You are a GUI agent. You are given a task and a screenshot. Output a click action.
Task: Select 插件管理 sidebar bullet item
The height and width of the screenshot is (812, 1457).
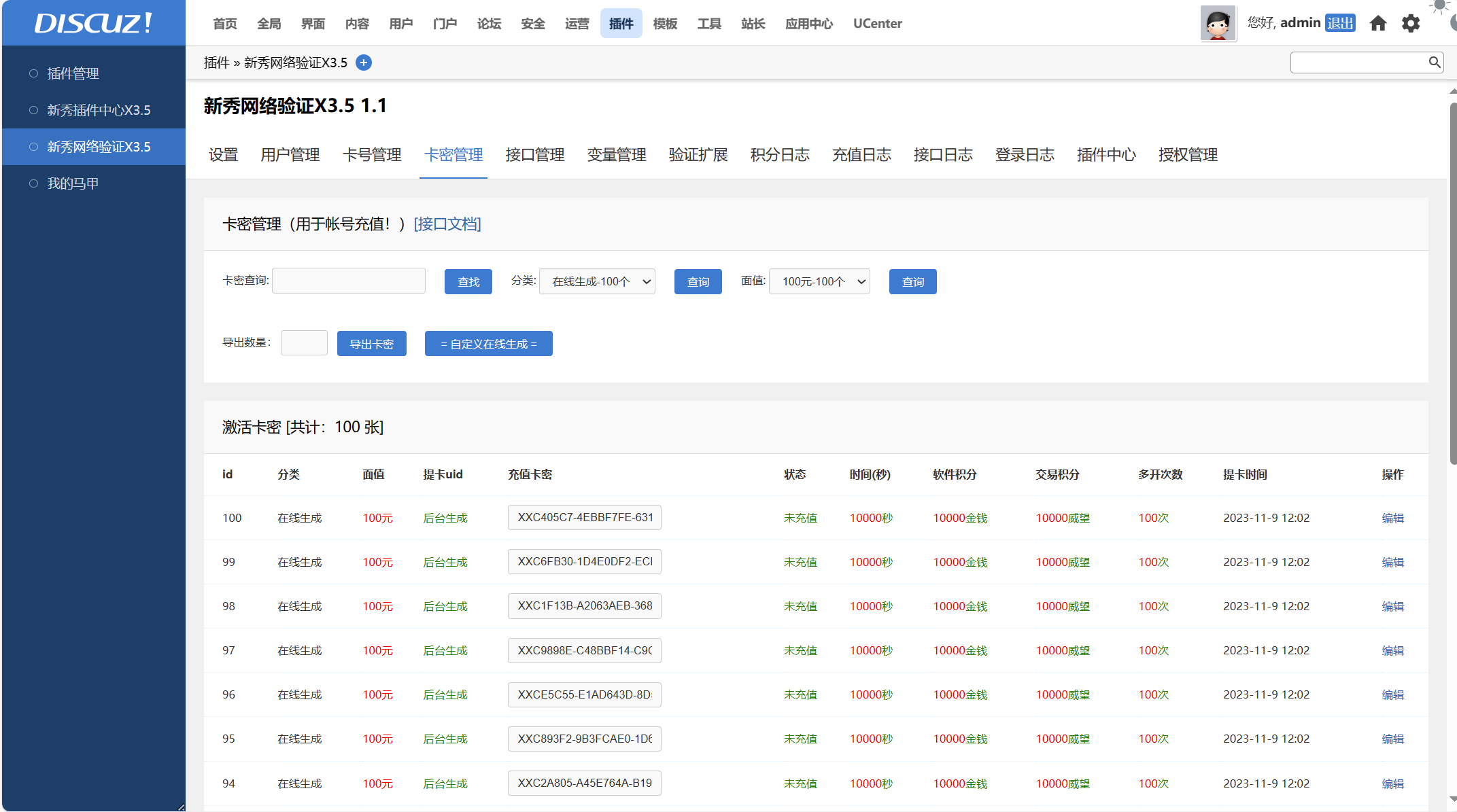(73, 73)
